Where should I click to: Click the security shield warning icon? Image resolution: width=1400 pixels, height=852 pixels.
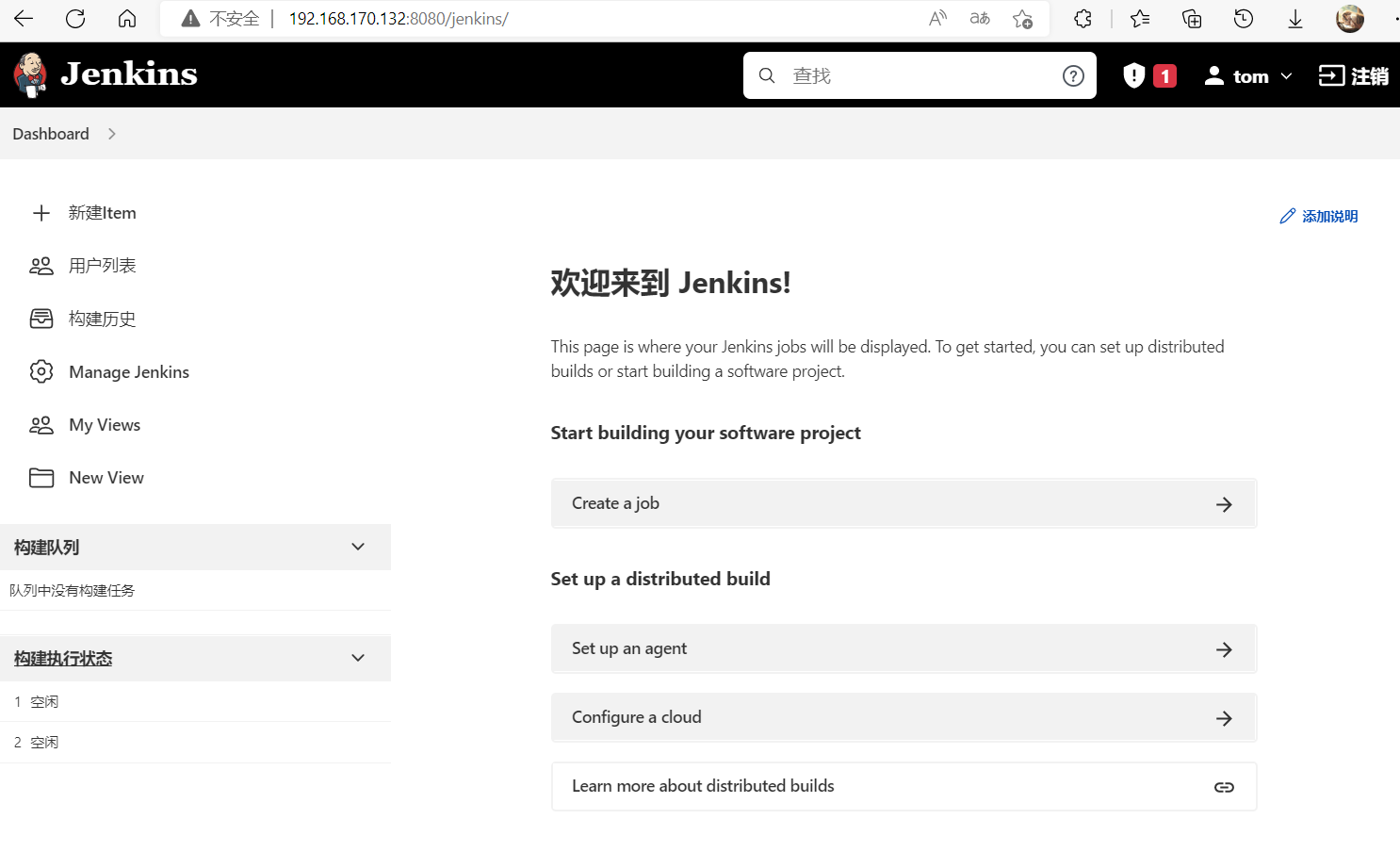1134,75
